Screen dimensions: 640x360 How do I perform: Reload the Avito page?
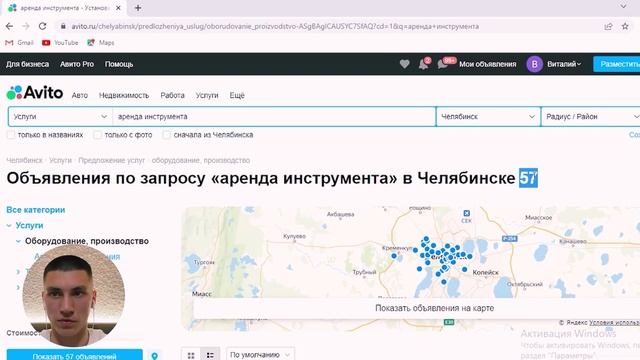[42, 26]
